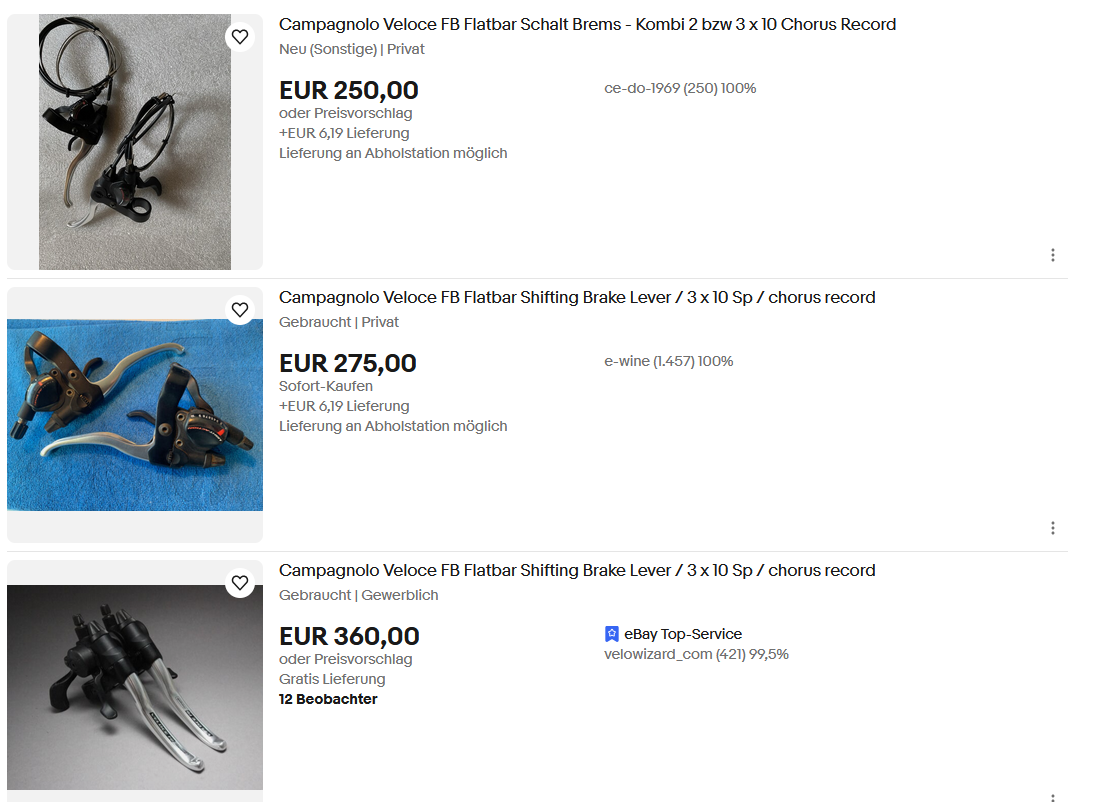Open three-dot menu for e-wine listing
Viewport: 1103px width, 802px height.
(1052, 528)
